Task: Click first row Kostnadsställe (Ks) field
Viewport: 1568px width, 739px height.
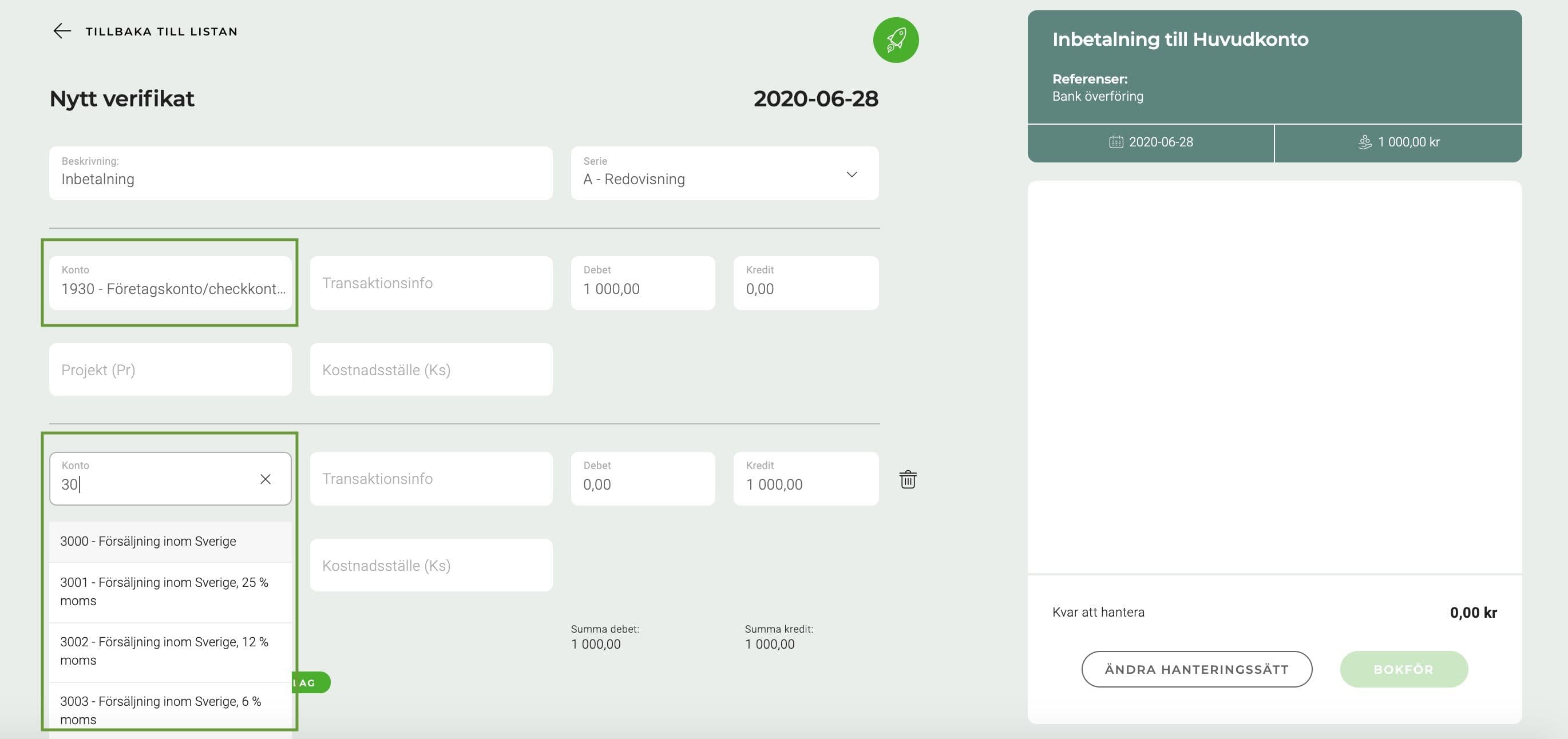Action: click(431, 370)
